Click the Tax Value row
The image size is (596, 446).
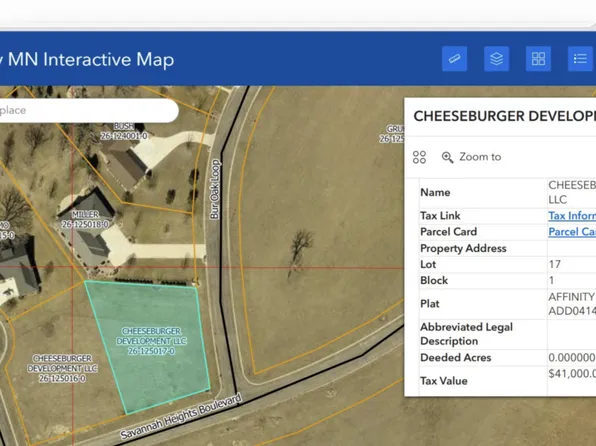(507, 381)
